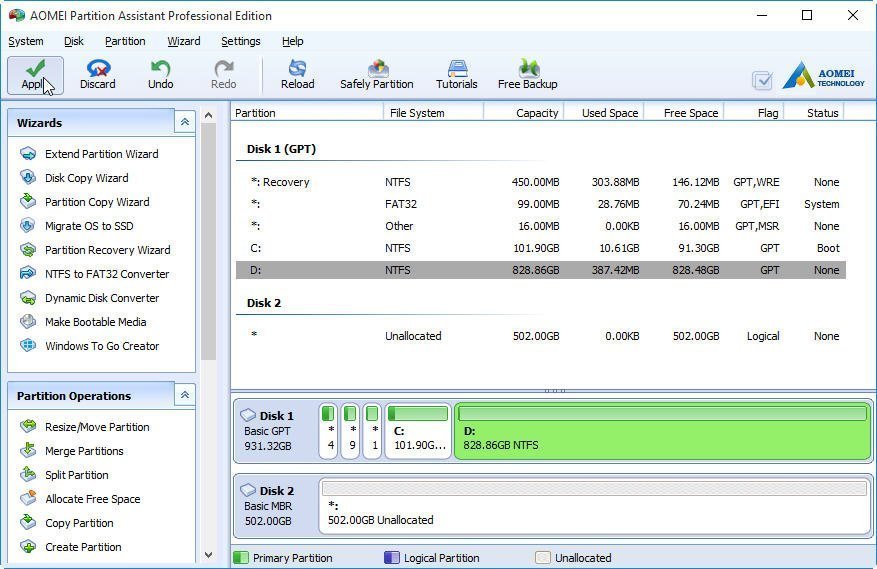Choose Merge Partitions operation

(x=72, y=451)
